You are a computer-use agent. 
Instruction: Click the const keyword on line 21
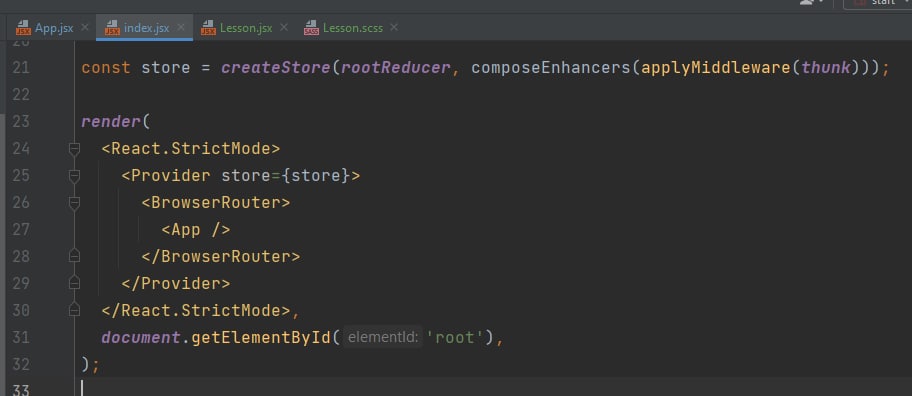pyautogui.click(x=106, y=68)
